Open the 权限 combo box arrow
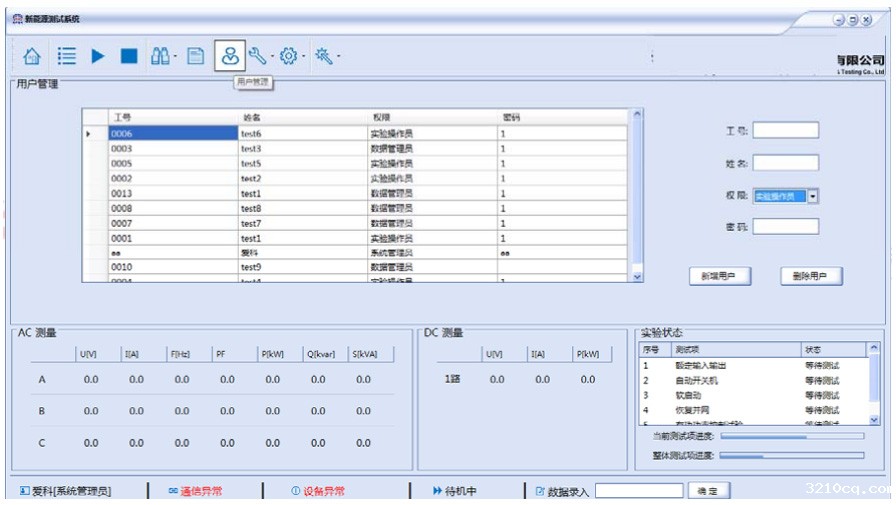896x505 pixels. 813,197
